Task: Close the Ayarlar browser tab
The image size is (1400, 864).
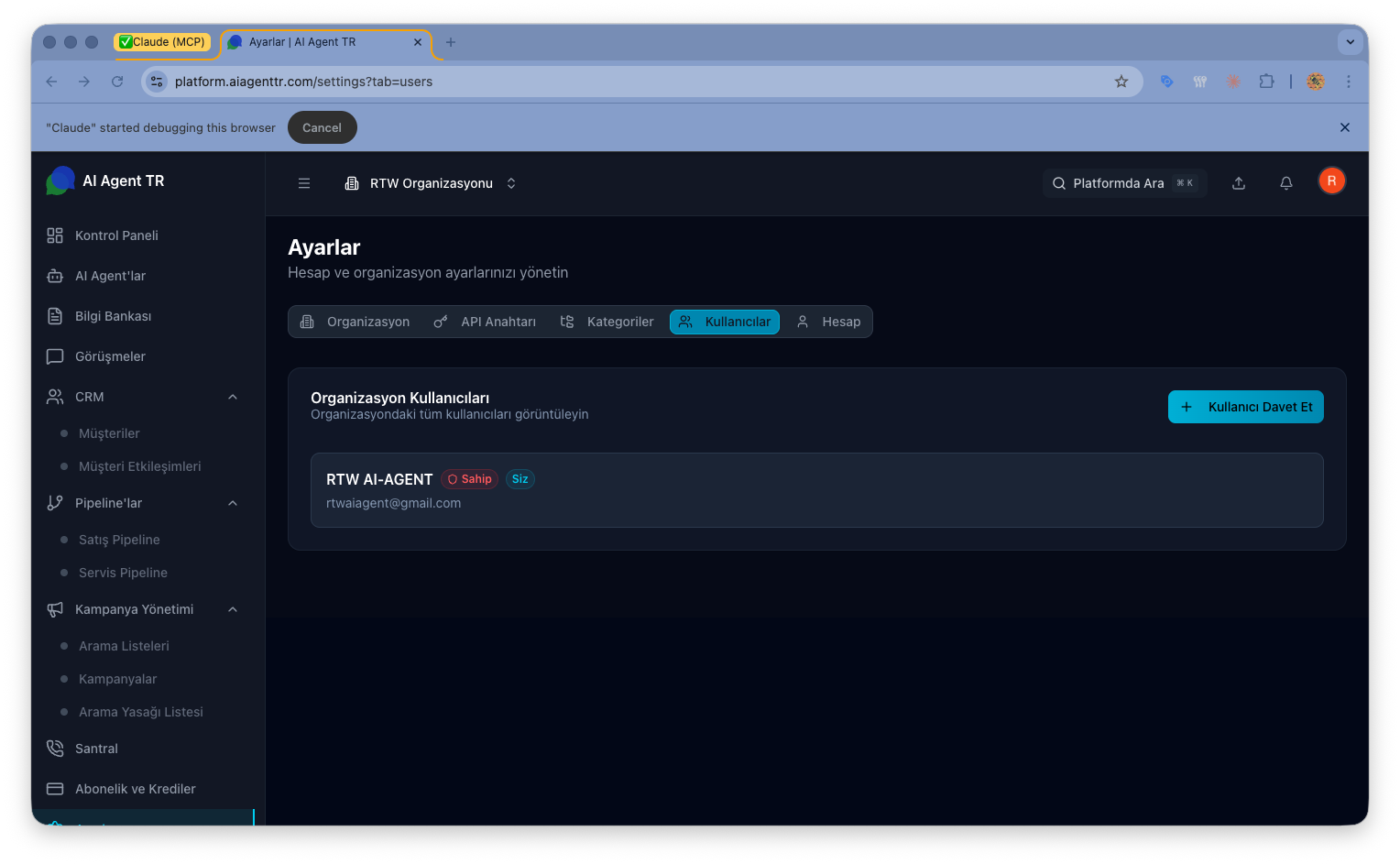Action: tap(418, 42)
